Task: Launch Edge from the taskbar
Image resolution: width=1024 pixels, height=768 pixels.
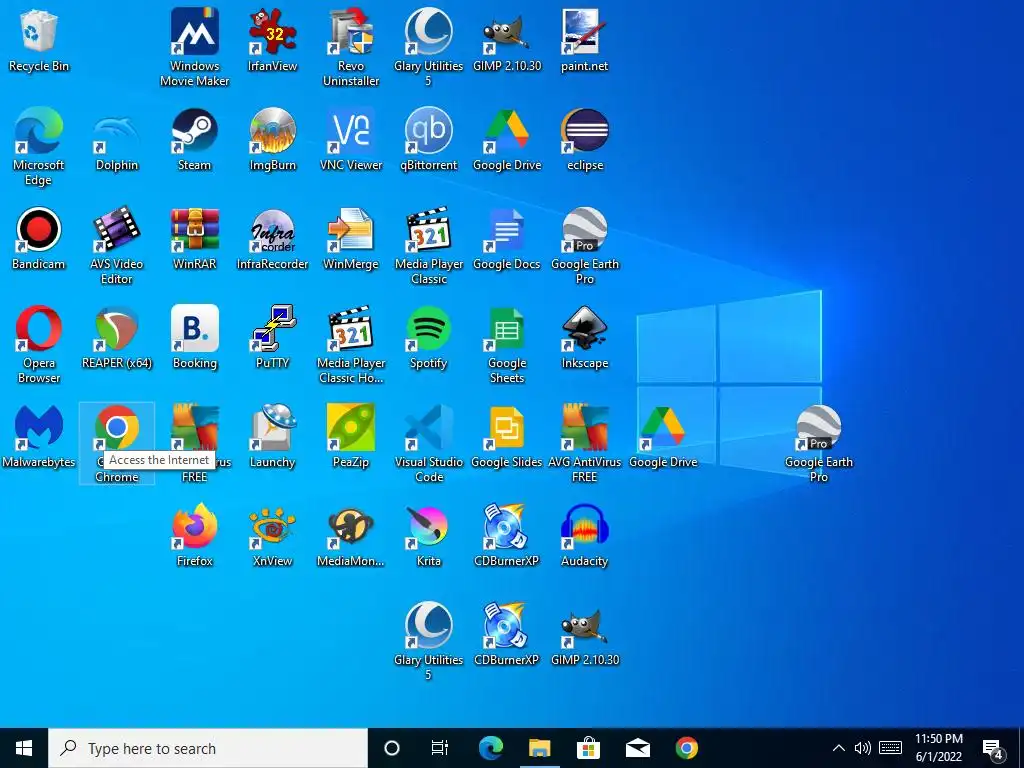Action: click(491, 748)
